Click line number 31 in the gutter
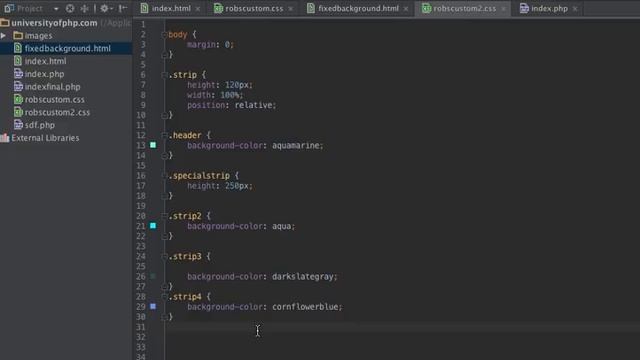 [x=141, y=327]
